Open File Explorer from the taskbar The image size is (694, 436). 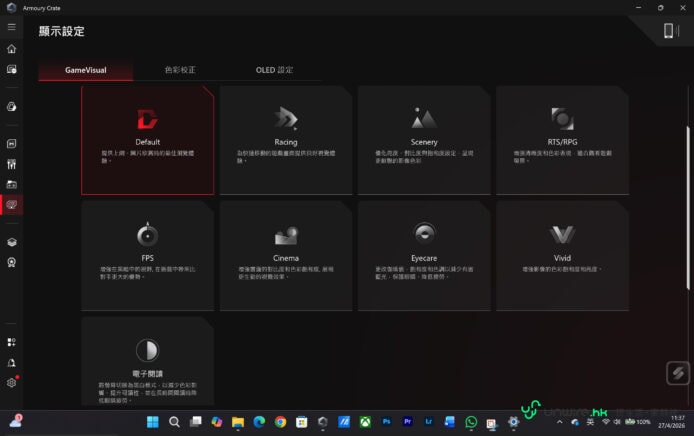(238, 422)
